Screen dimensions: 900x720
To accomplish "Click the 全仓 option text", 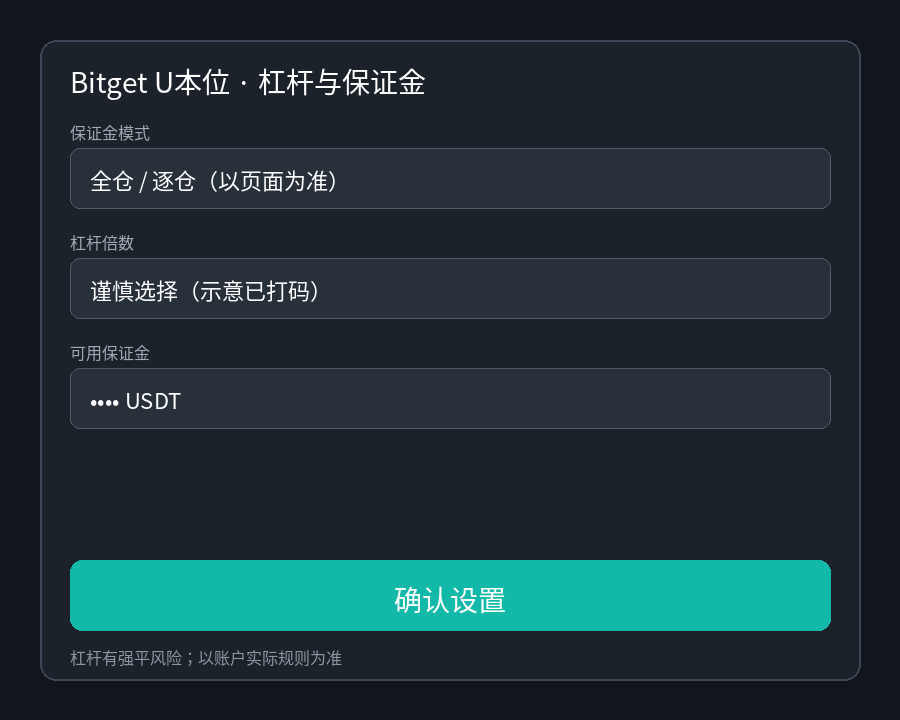I will (112, 181).
